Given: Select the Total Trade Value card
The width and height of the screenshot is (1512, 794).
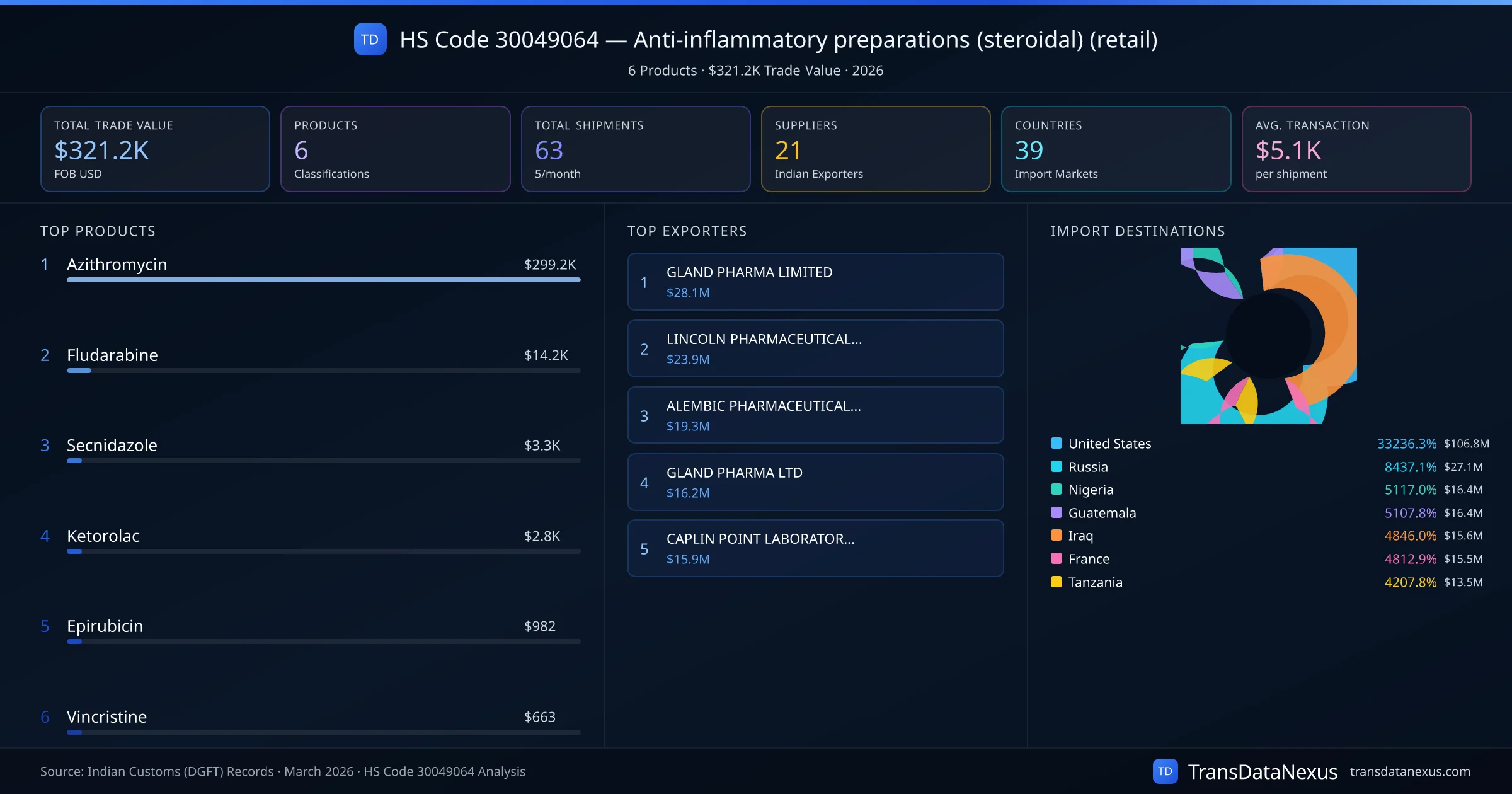Looking at the screenshot, I should pyautogui.click(x=155, y=149).
